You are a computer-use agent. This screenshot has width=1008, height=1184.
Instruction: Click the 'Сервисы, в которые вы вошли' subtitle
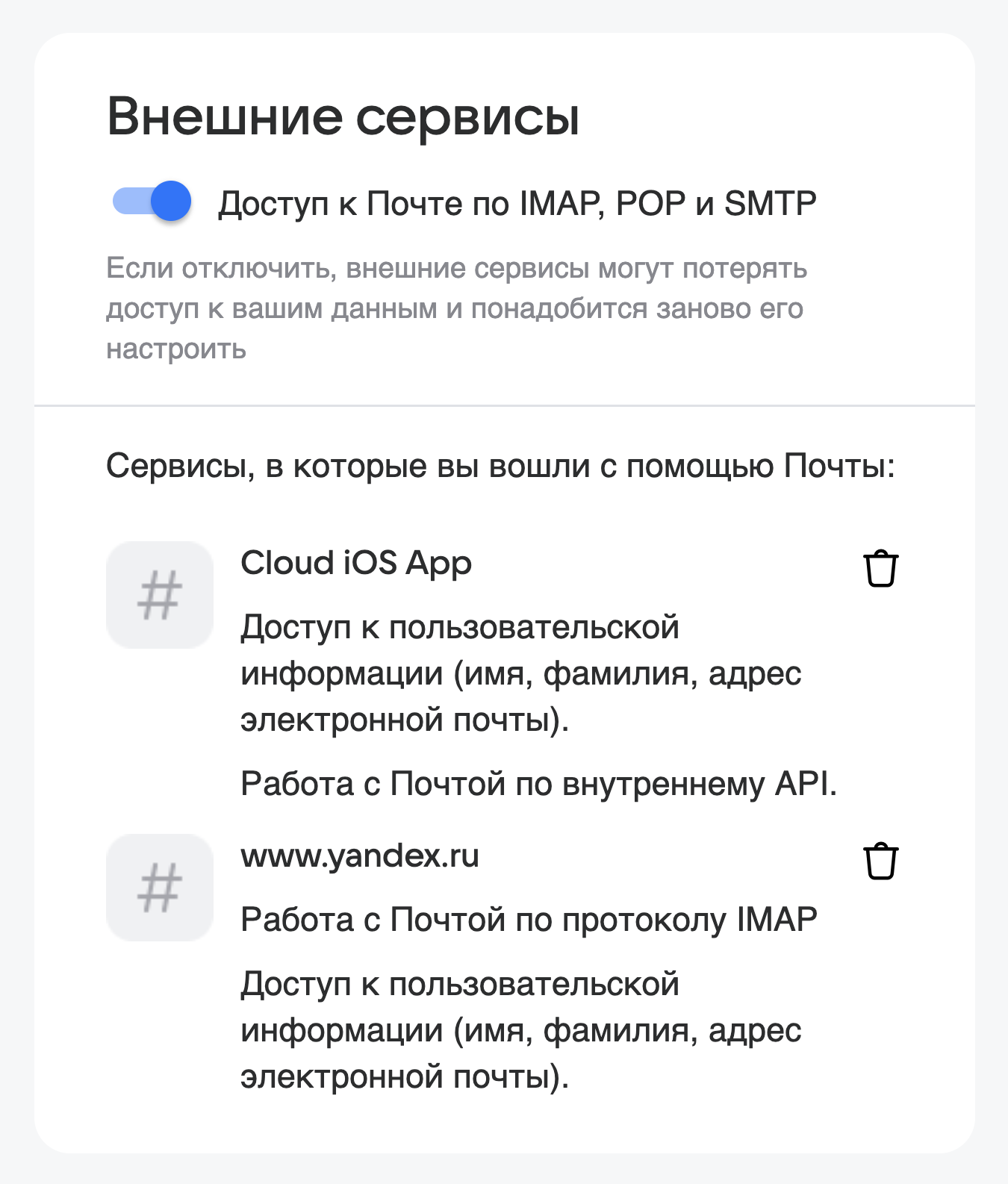tap(500, 467)
